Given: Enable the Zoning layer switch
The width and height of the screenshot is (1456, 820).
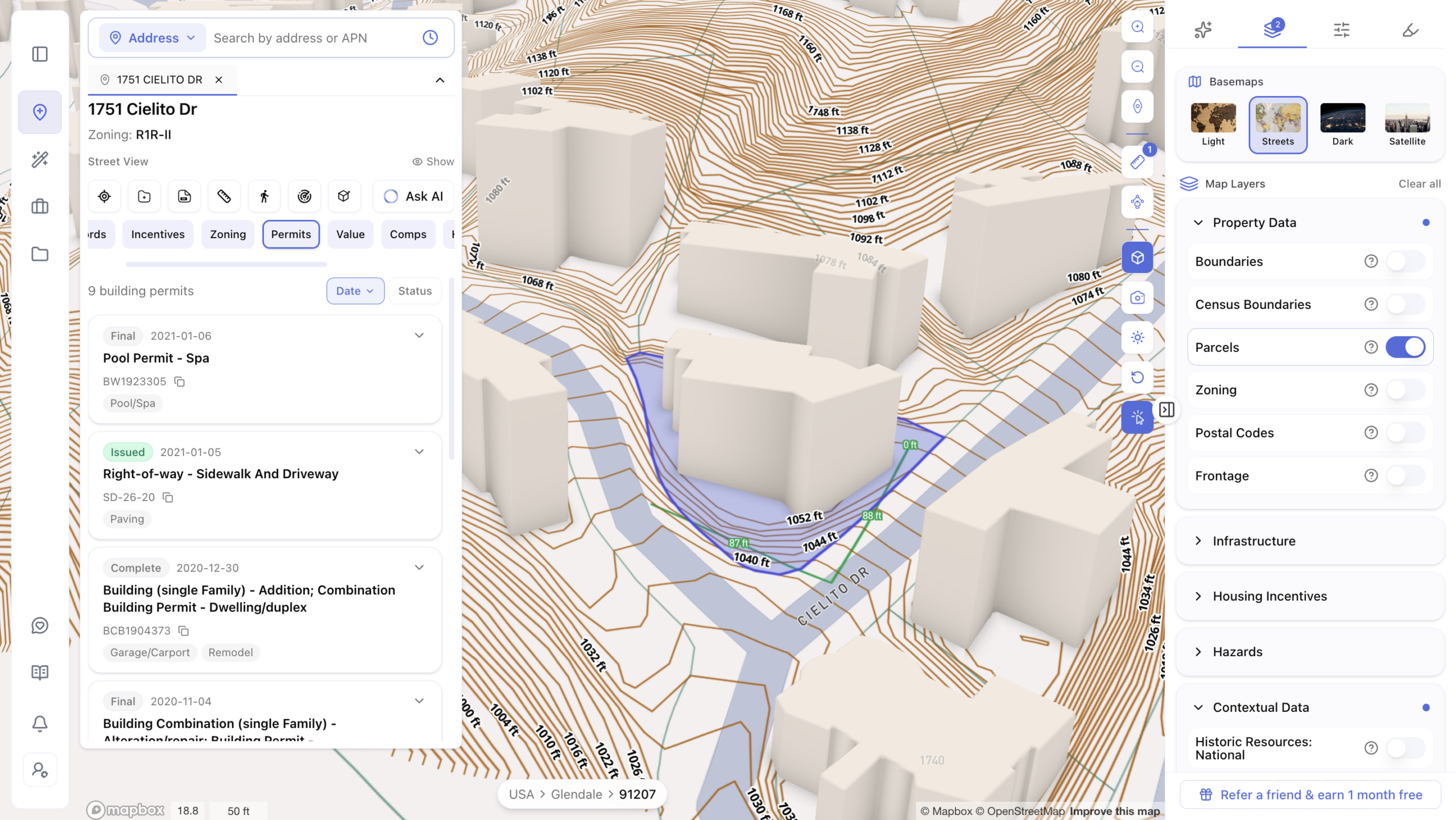Looking at the screenshot, I should [x=1405, y=390].
